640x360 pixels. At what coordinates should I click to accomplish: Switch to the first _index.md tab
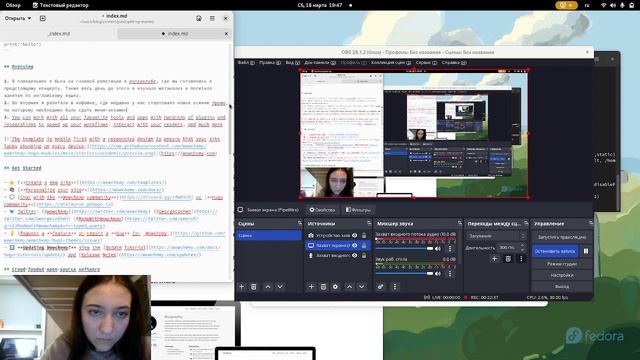click(x=59, y=33)
